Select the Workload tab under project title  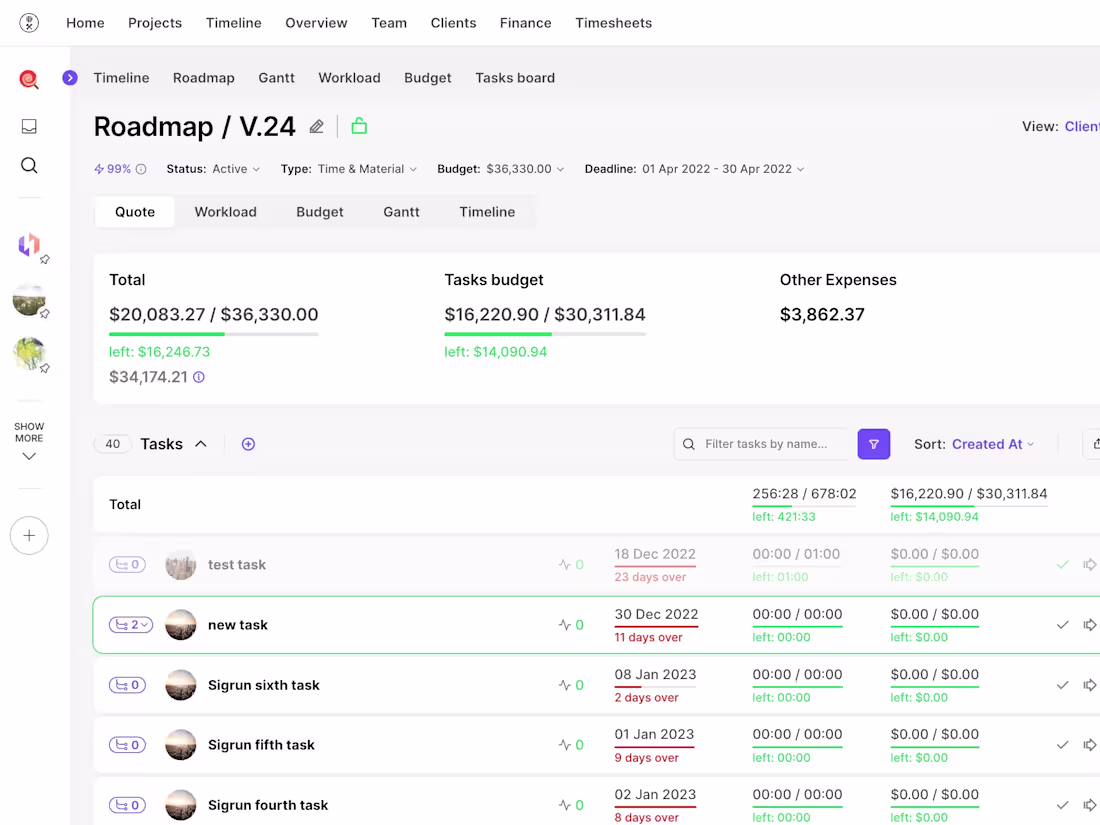click(225, 212)
